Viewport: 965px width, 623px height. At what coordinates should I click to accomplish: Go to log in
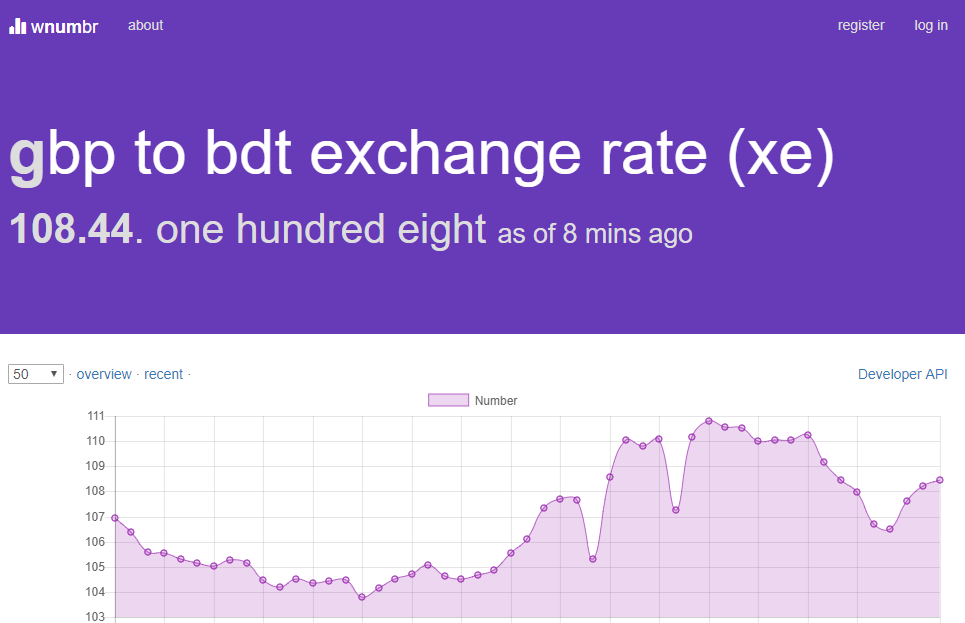930,25
